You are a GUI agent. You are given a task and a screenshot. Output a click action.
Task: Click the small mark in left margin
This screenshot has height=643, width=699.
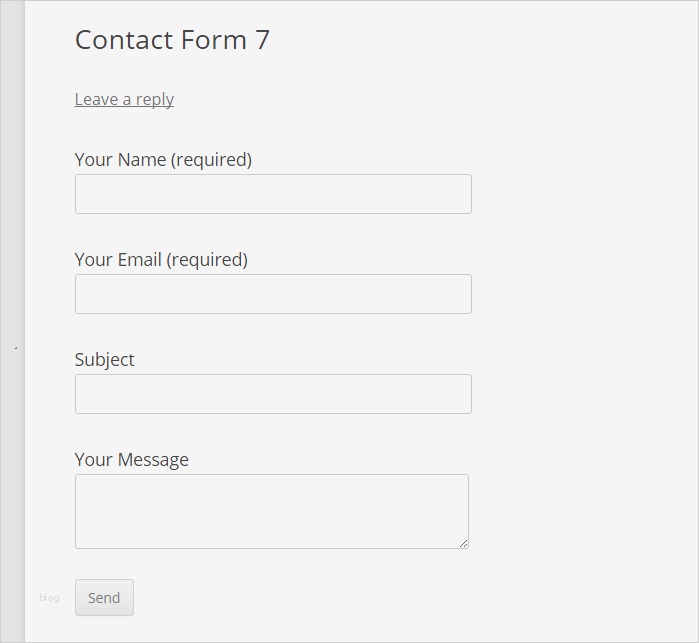(16, 348)
